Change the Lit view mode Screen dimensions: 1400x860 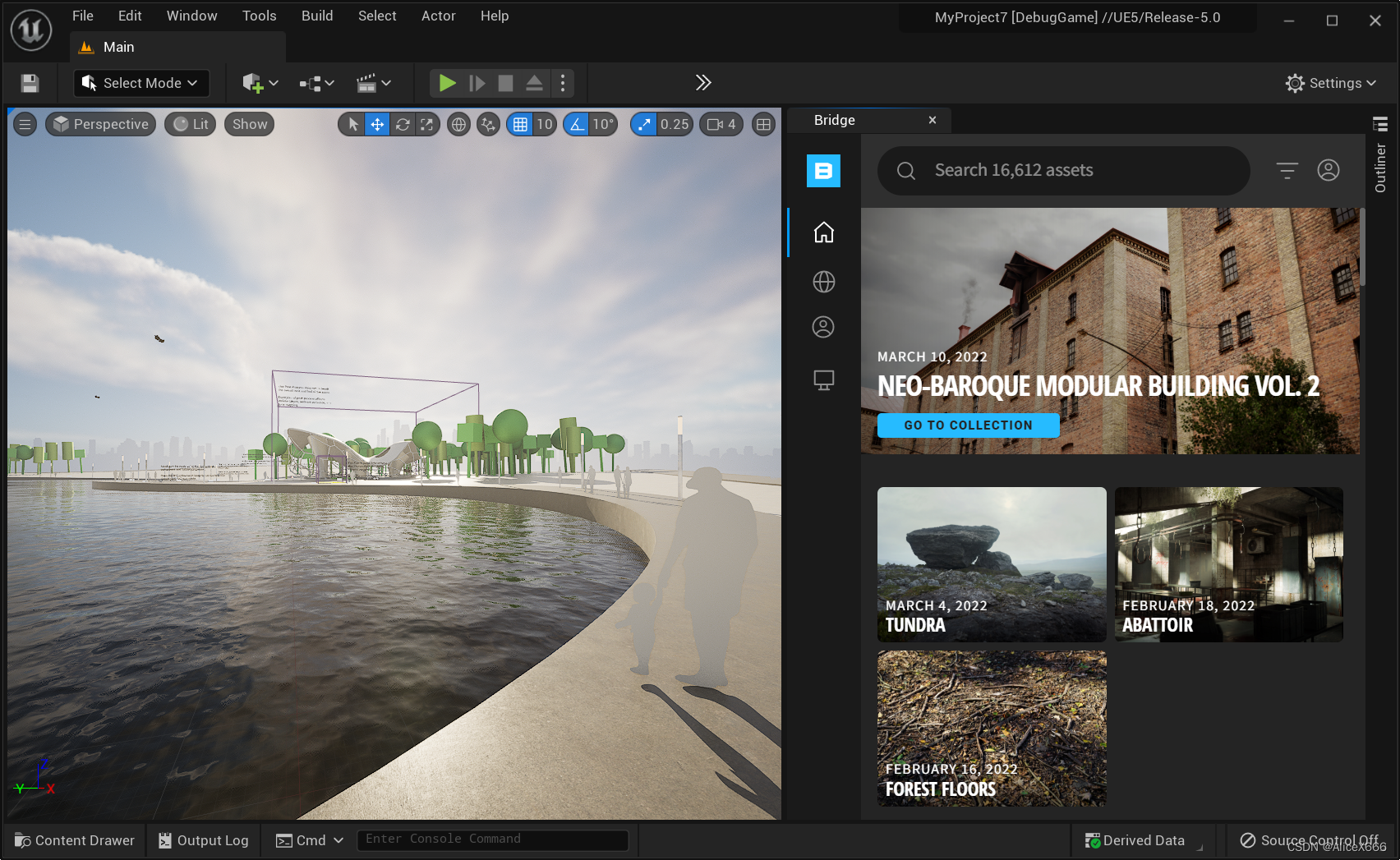pyautogui.click(x=191, y=124)
